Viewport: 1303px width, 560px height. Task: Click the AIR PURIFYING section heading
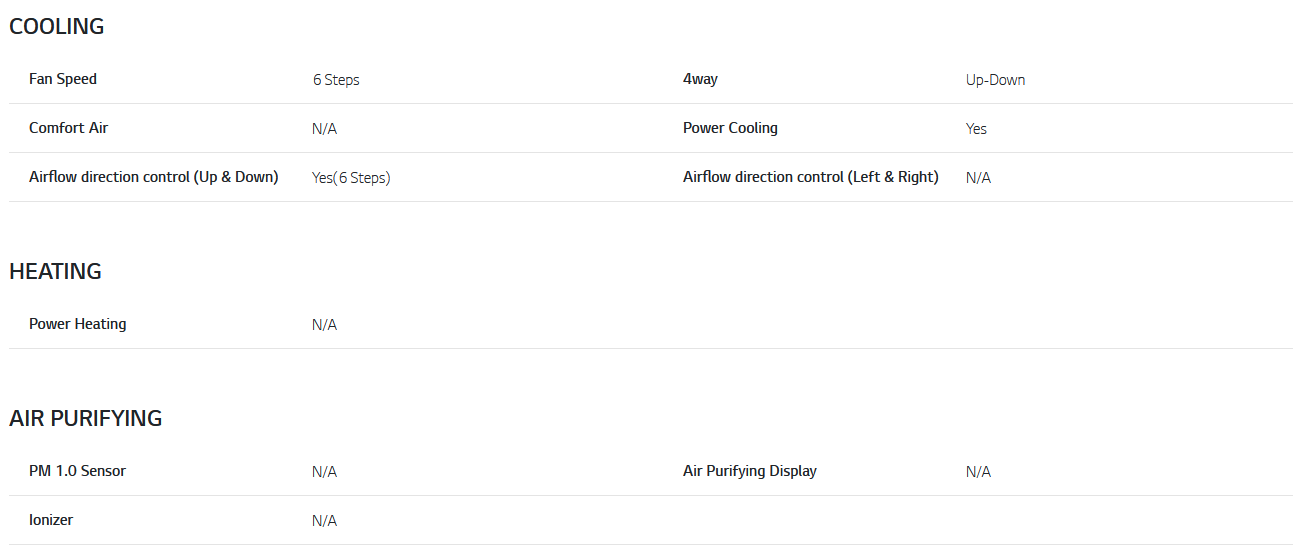86,419
